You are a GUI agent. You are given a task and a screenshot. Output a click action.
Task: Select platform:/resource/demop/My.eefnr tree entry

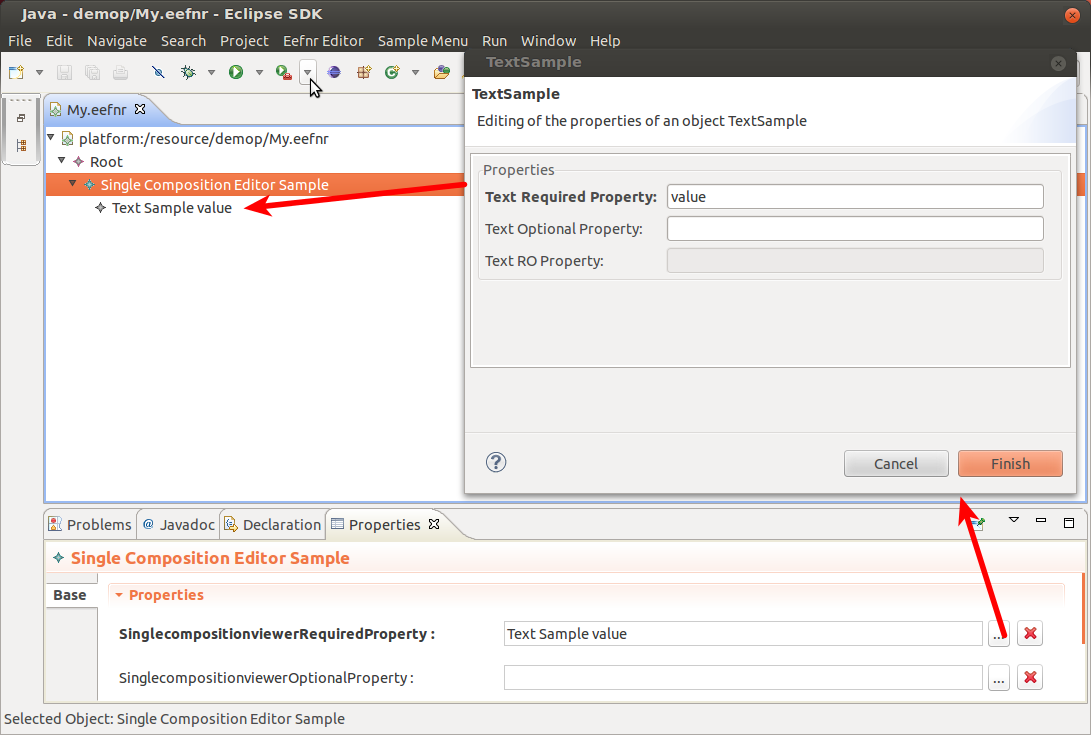tap(203, 139)
